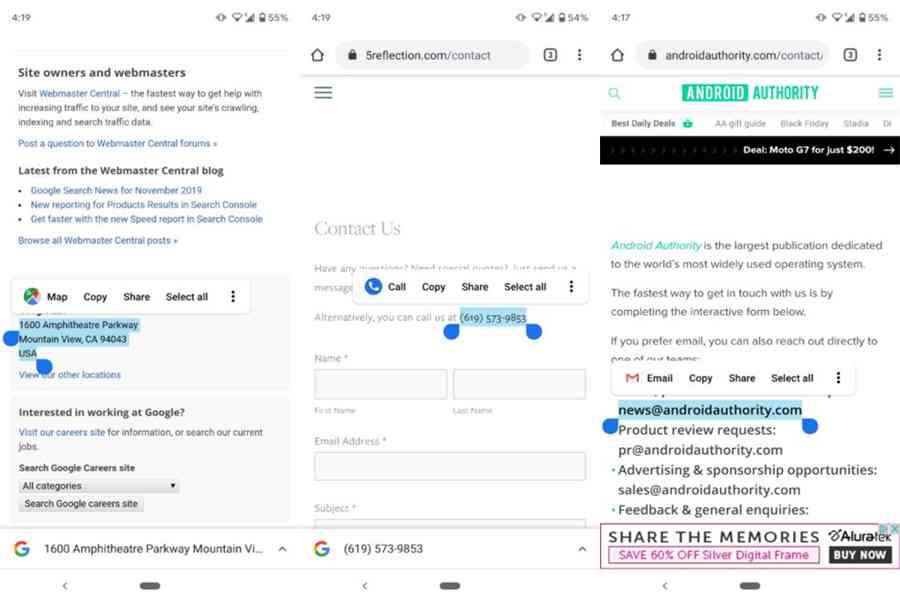Click the Search Google careers site button

[x=81, y=504]
